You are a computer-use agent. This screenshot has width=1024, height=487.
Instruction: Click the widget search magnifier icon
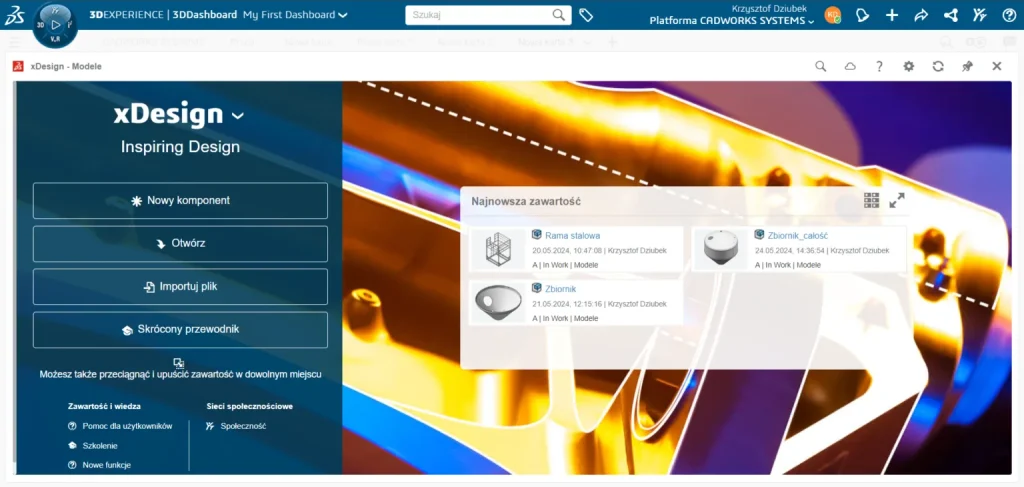(821, 66)
